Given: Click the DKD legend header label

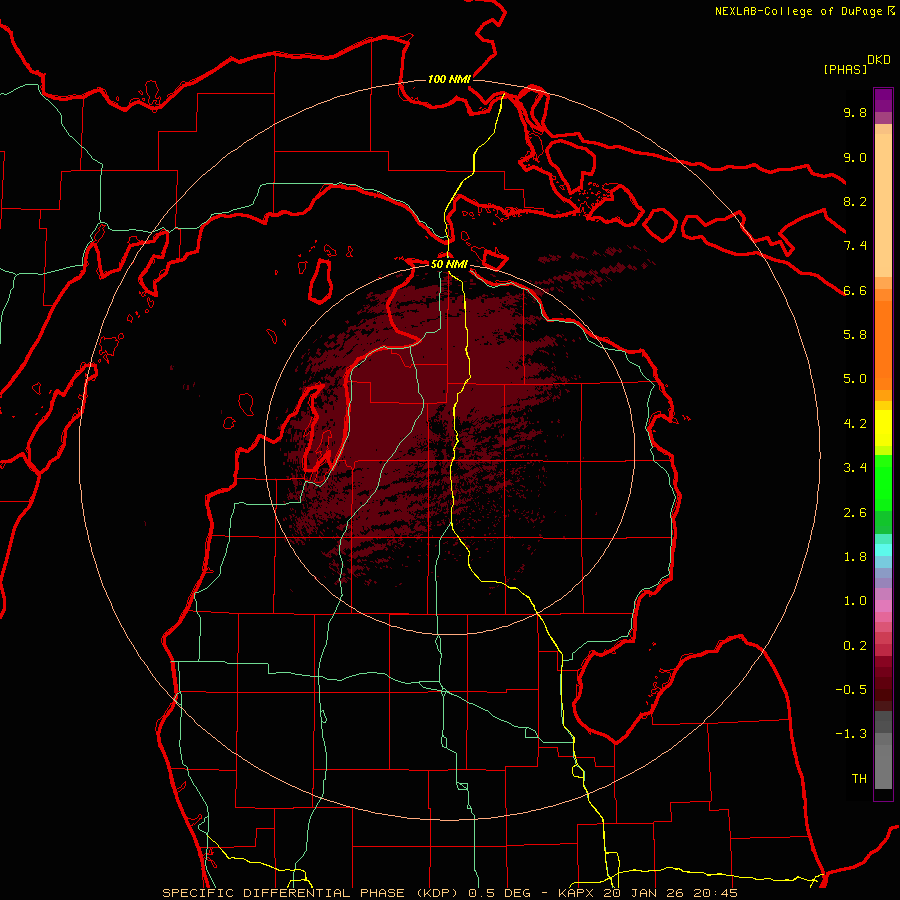Looking at the screenshot, I should pos(879,60).
